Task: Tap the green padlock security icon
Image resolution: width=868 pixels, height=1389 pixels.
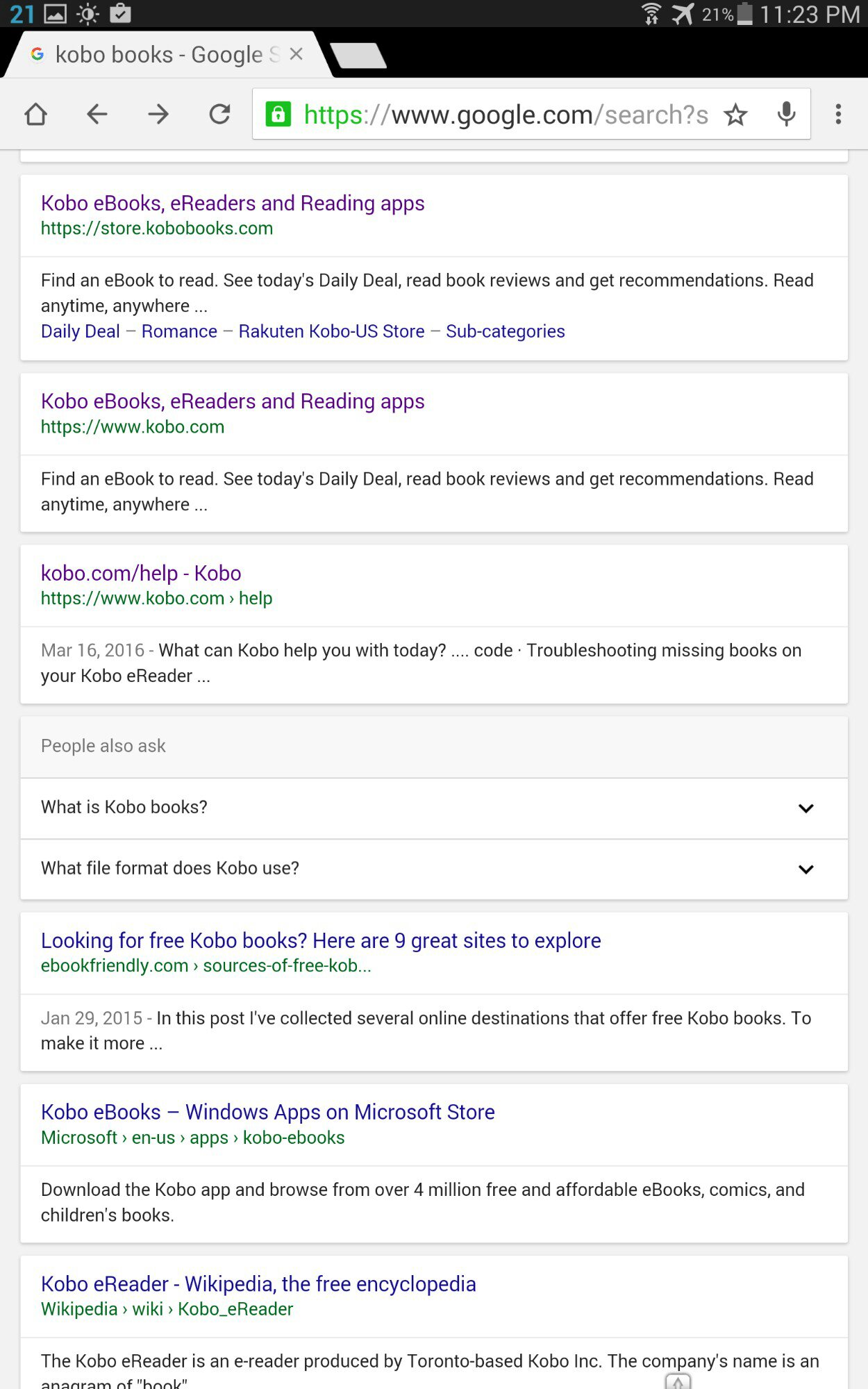Action: click(278, 115)
